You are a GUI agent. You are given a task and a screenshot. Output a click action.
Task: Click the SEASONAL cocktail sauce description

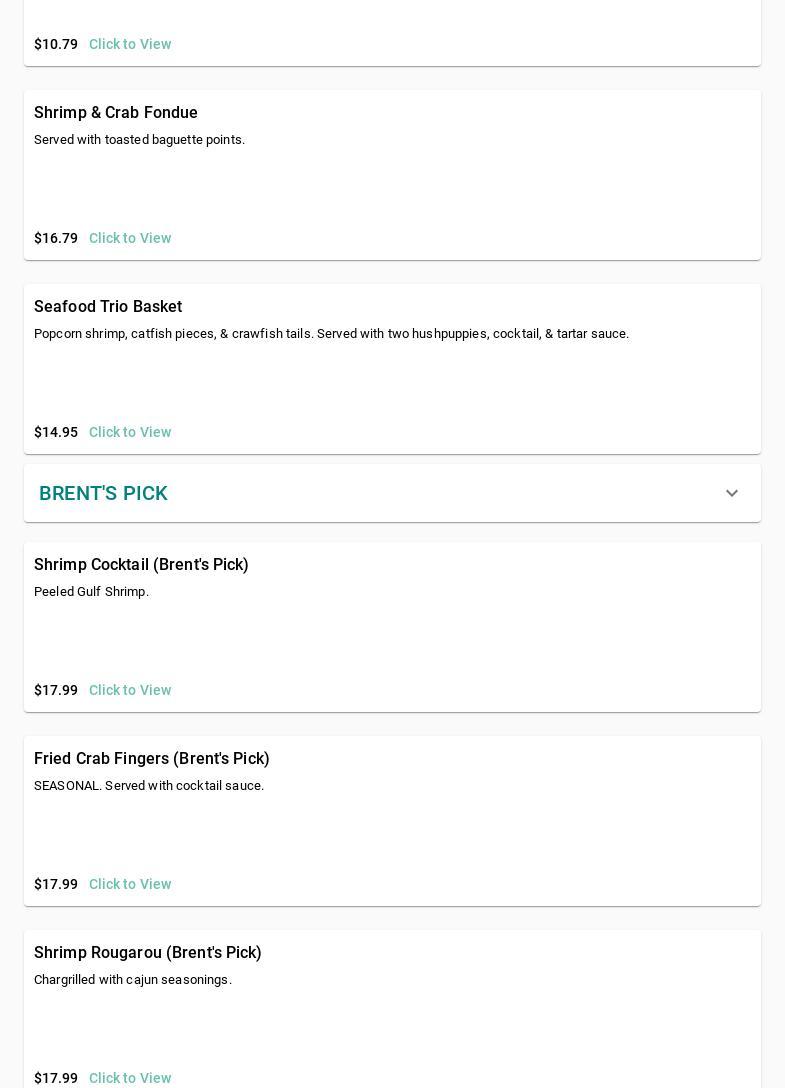[149, 786]
